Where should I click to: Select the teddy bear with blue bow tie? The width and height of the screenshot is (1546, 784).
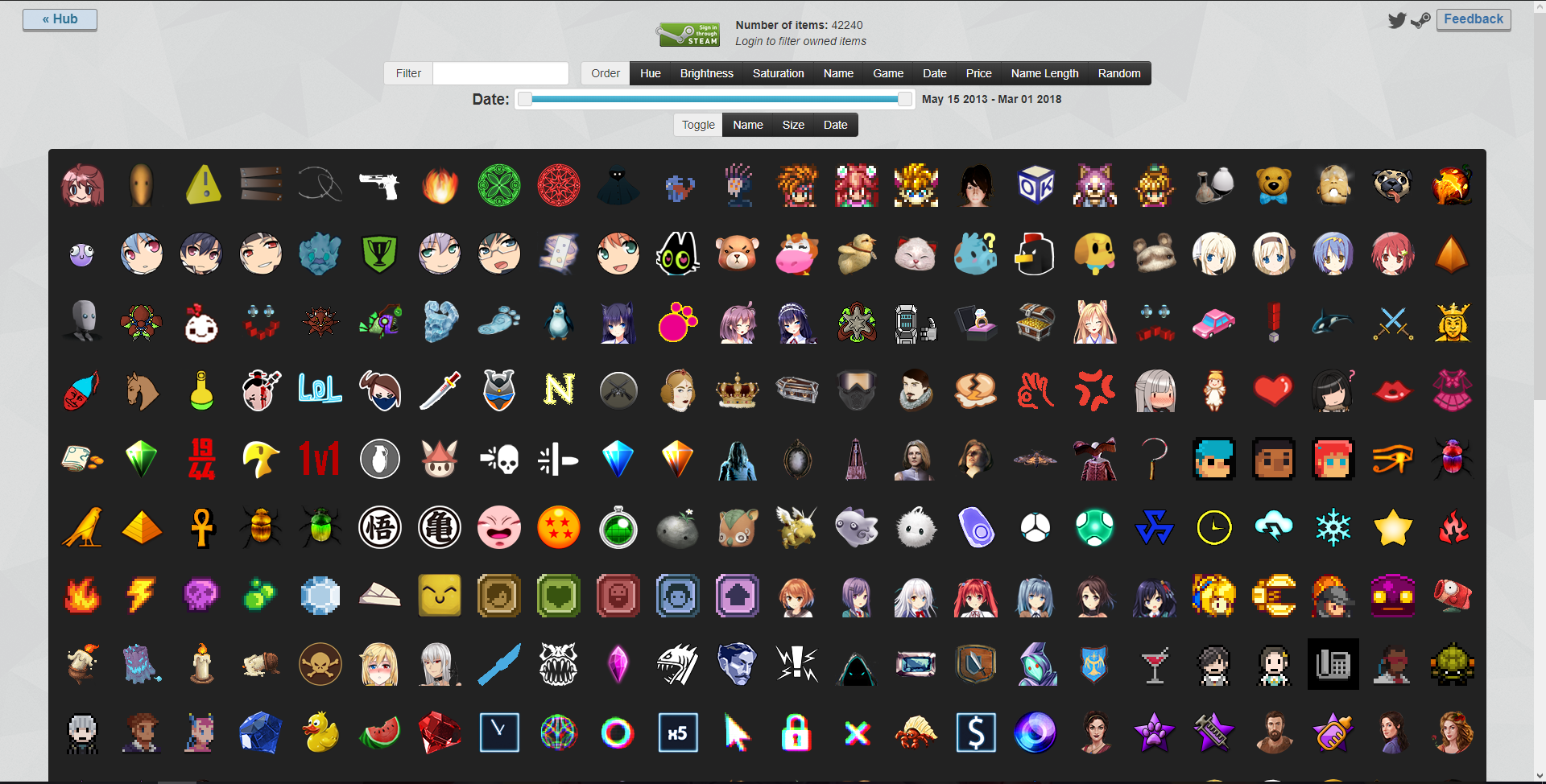point(1274,185)
